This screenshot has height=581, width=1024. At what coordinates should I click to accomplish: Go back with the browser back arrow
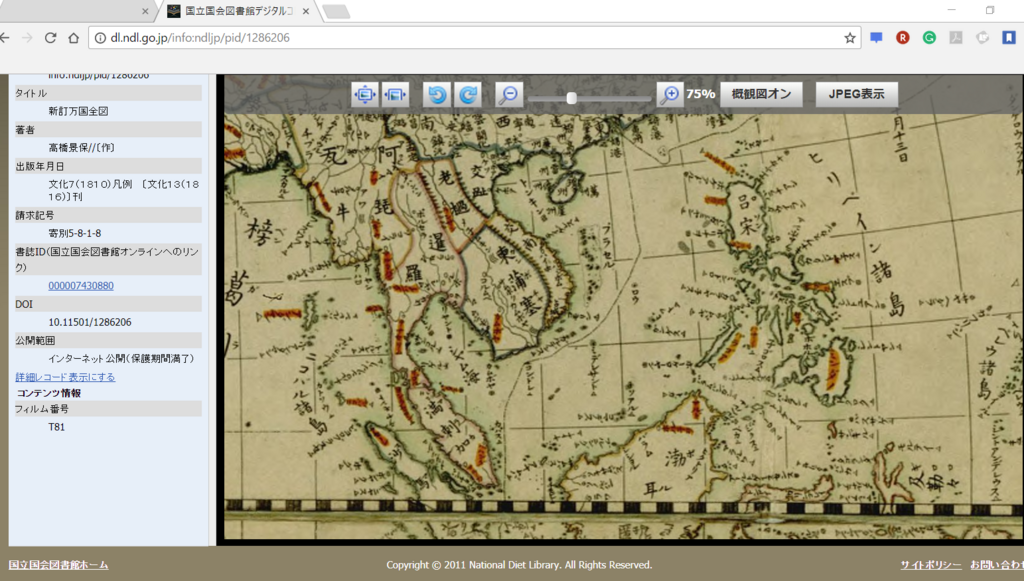click(5, 38)
